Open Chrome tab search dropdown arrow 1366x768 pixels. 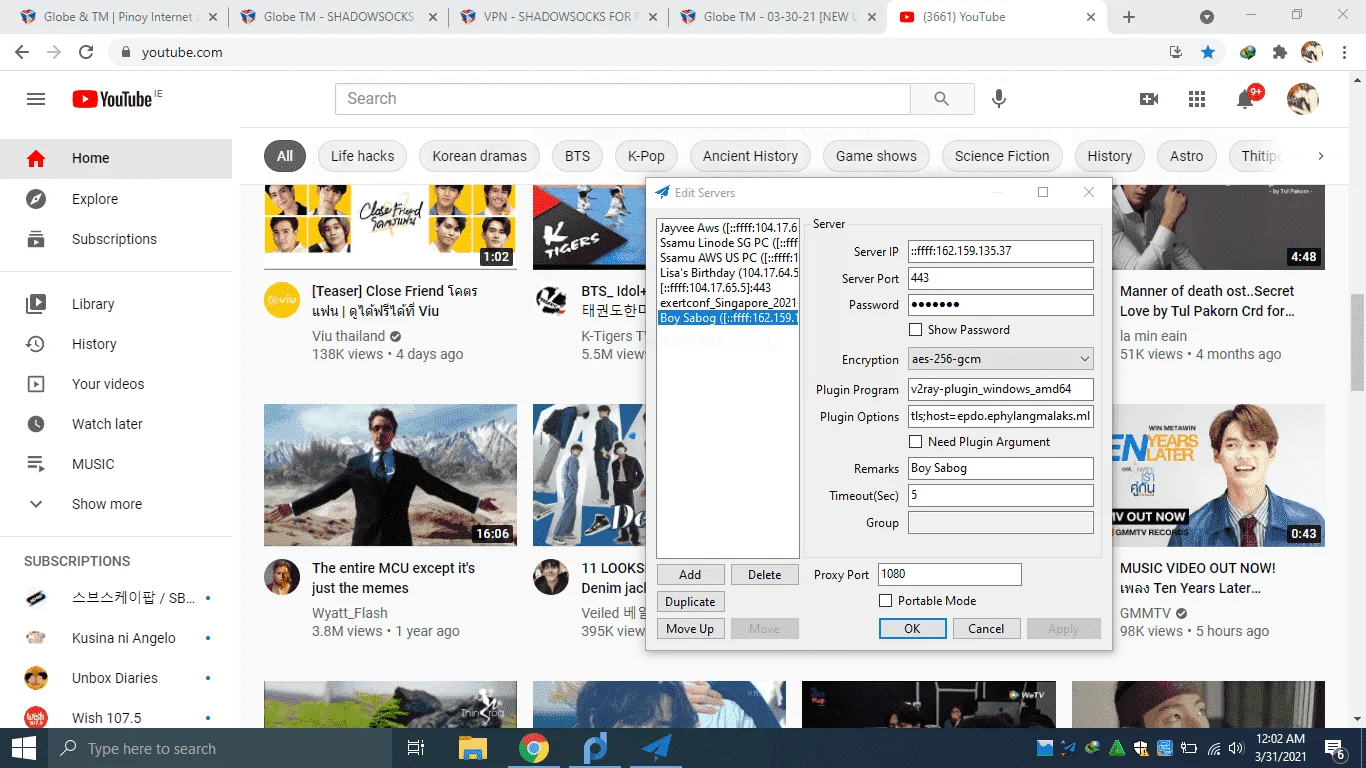1207,17
